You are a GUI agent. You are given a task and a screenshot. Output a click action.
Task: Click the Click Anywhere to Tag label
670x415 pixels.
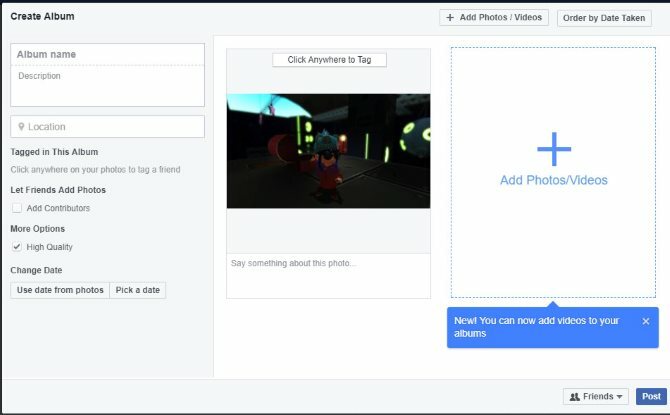(x=329, y=60)
